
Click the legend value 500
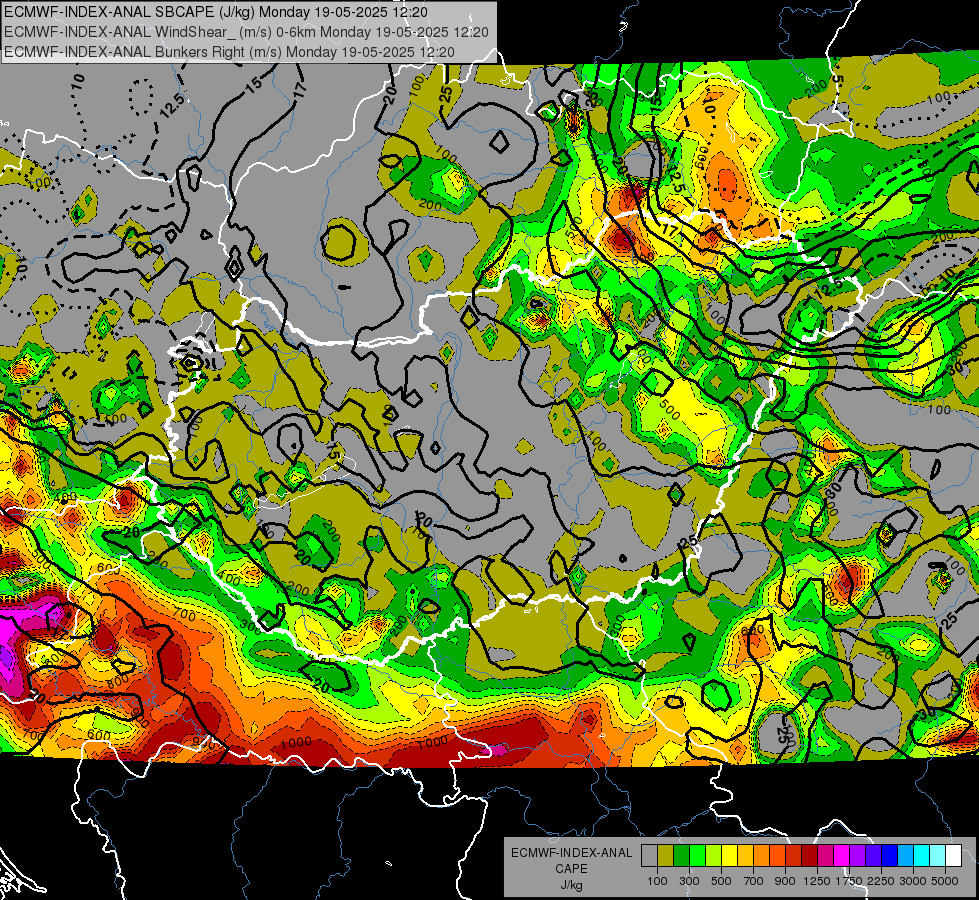721,881
